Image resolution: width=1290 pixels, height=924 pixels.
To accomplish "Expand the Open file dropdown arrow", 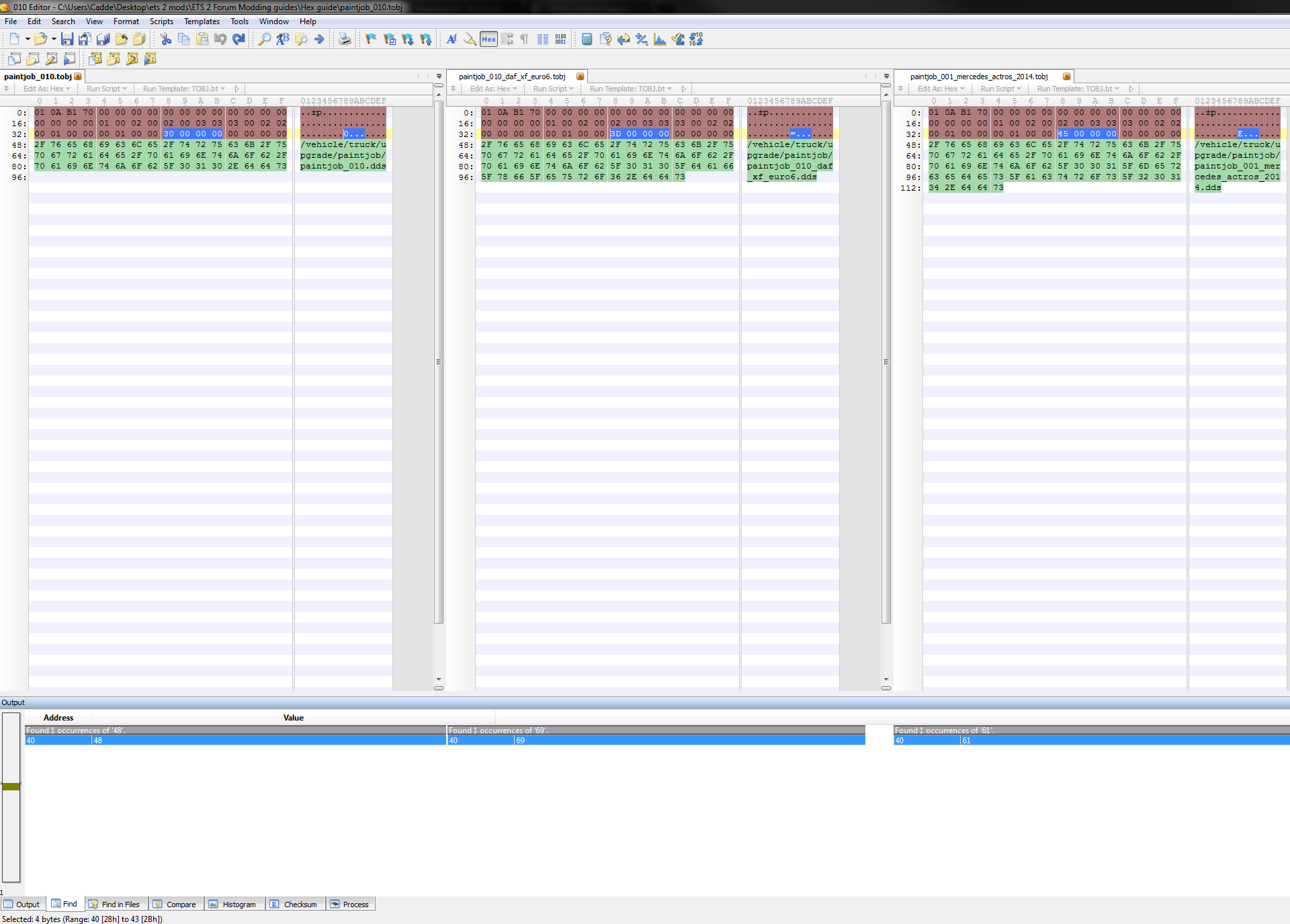I will point(54,39).
